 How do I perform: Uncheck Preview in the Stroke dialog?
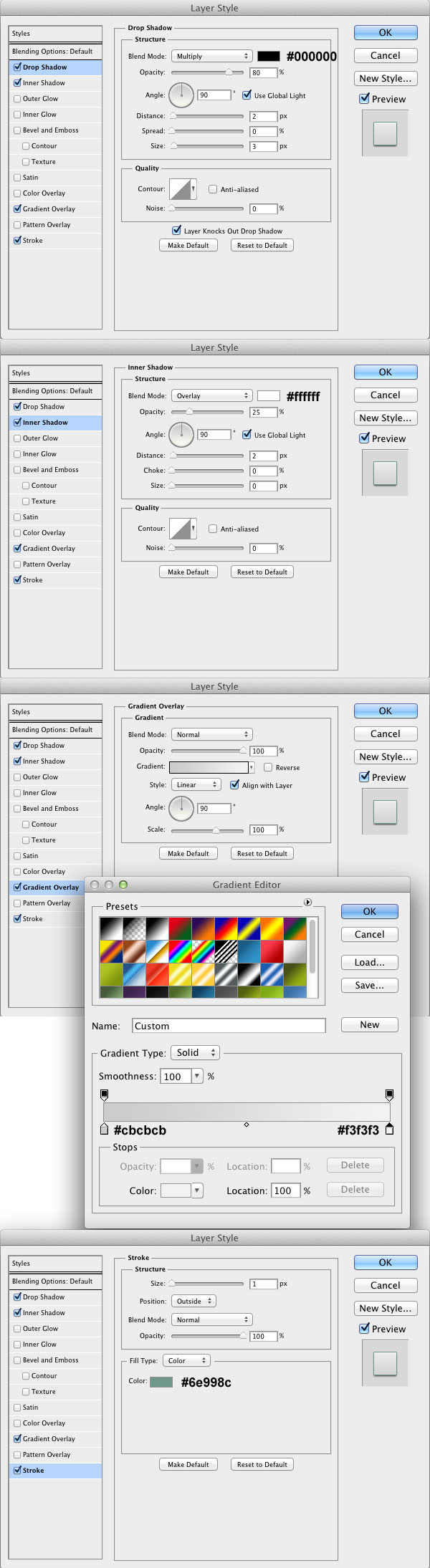click(364, 1329)
